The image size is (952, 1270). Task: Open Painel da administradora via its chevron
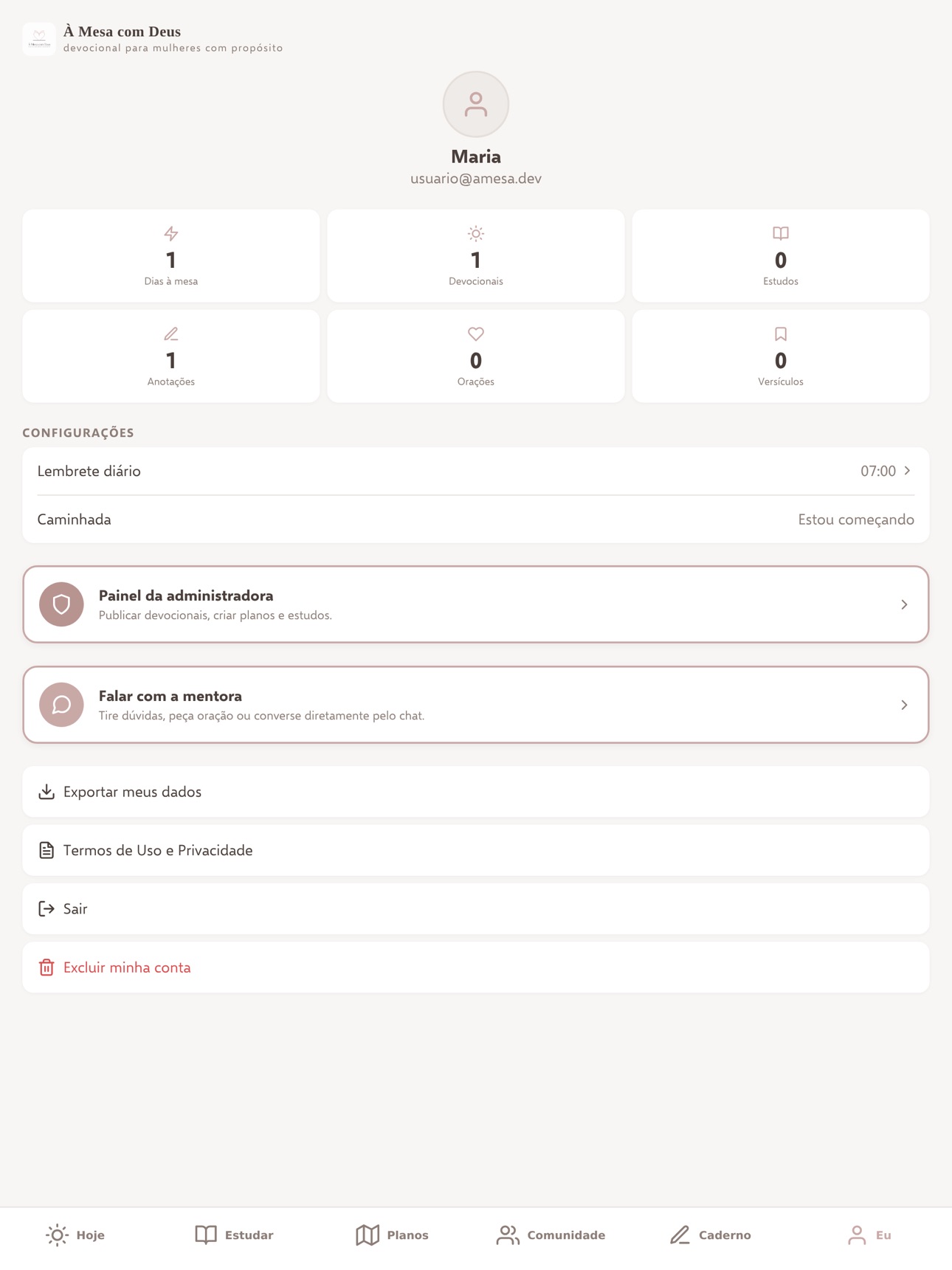coord(904,604)
